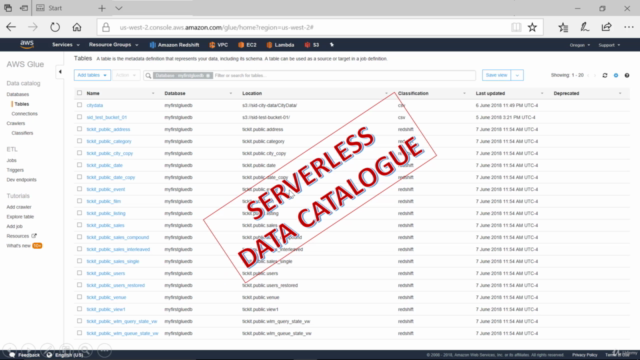Open the Services dropdown
Viewport: 640px width, 360px height.
[65, 45]
